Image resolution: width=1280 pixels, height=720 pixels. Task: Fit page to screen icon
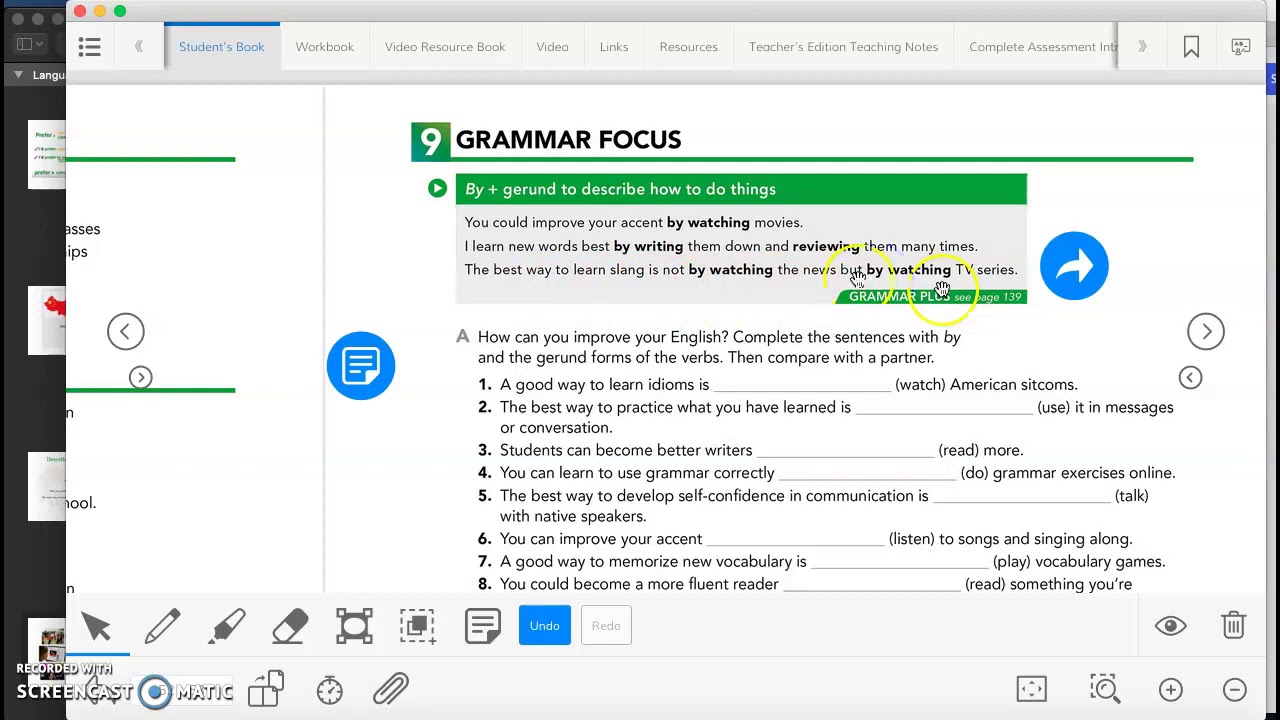(1031, 689)
